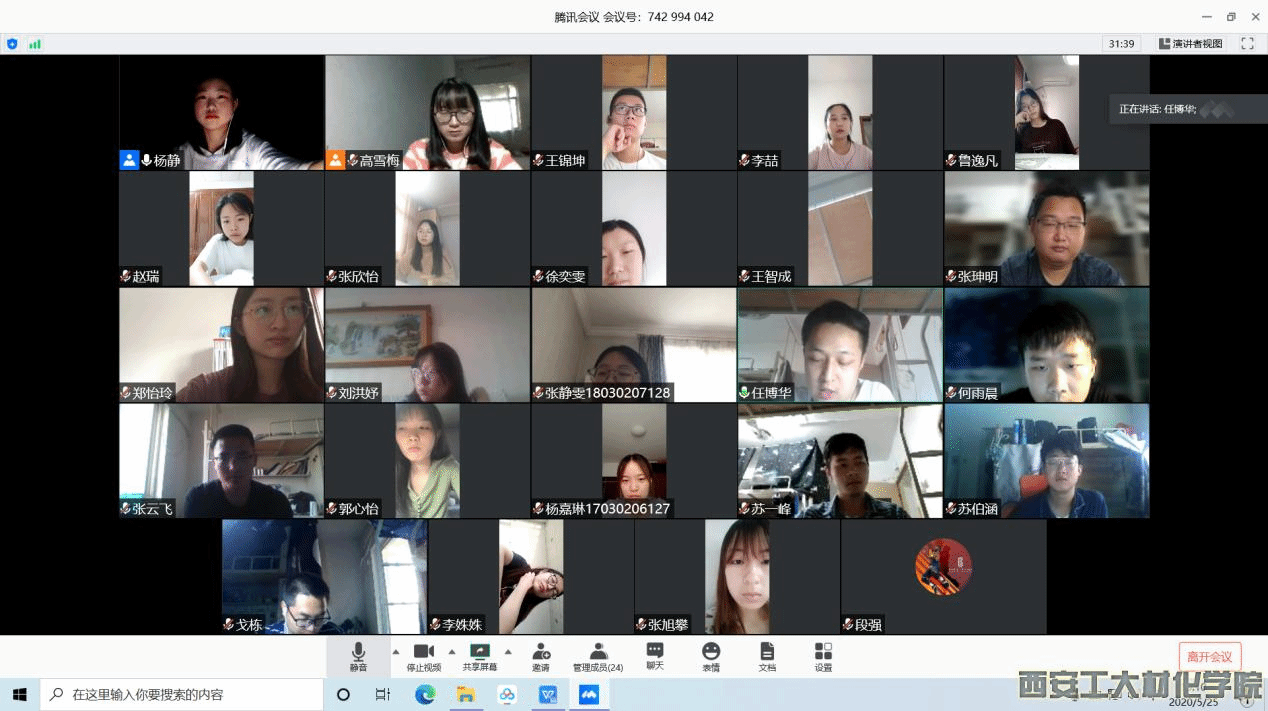1268x711 pixels.
Task: Expand share options arrow beside 共享屏幕
Action: pyautogui.click(x=508, y=651)
